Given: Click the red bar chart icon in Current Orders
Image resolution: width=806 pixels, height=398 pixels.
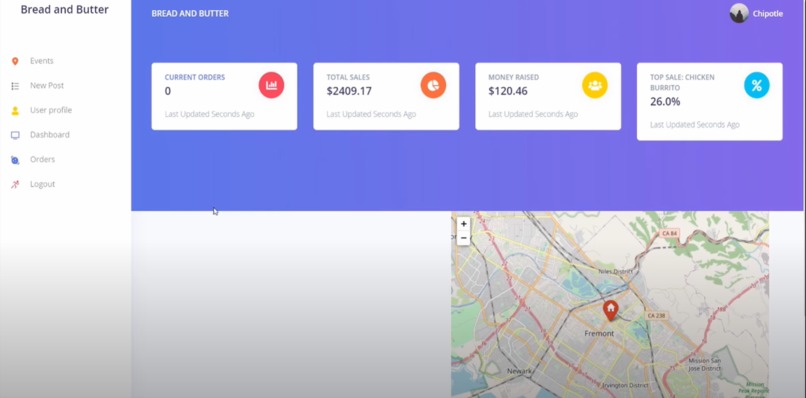Looking at the screenshot, I should pos(271,85).
